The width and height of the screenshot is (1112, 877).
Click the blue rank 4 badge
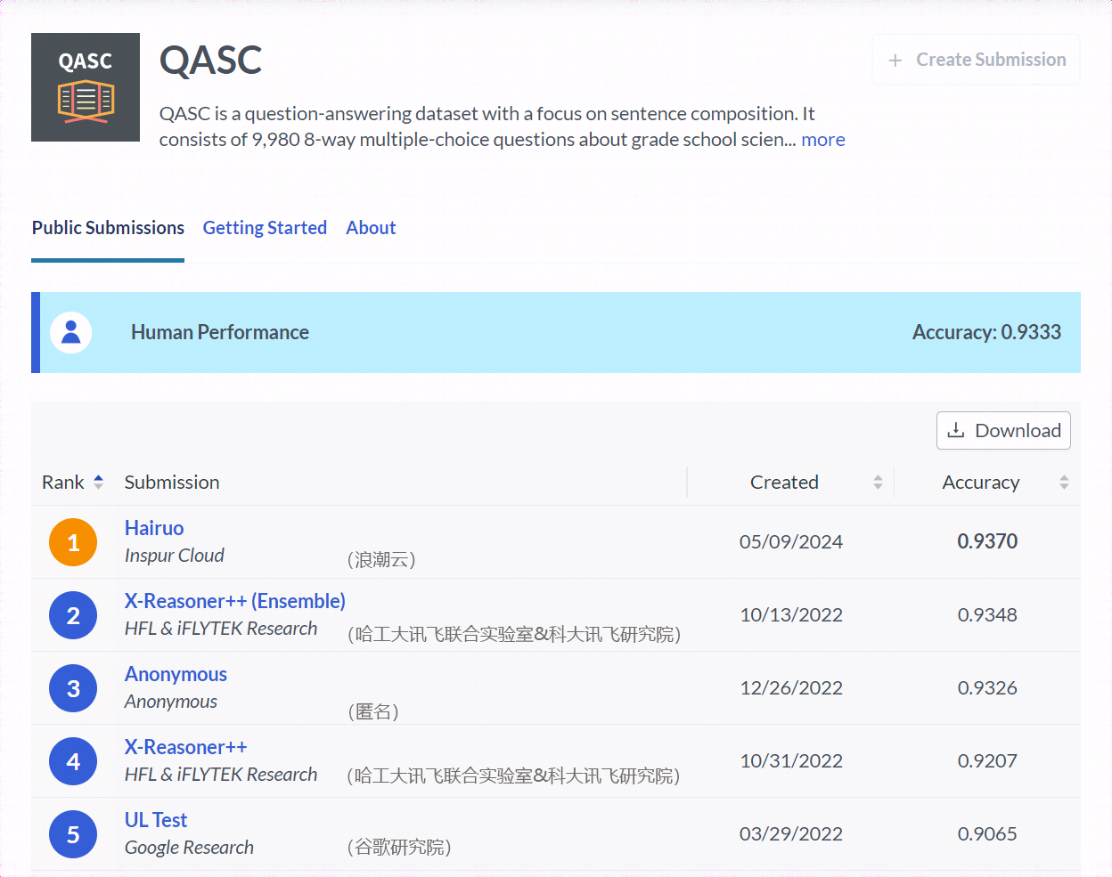point(73,761)
